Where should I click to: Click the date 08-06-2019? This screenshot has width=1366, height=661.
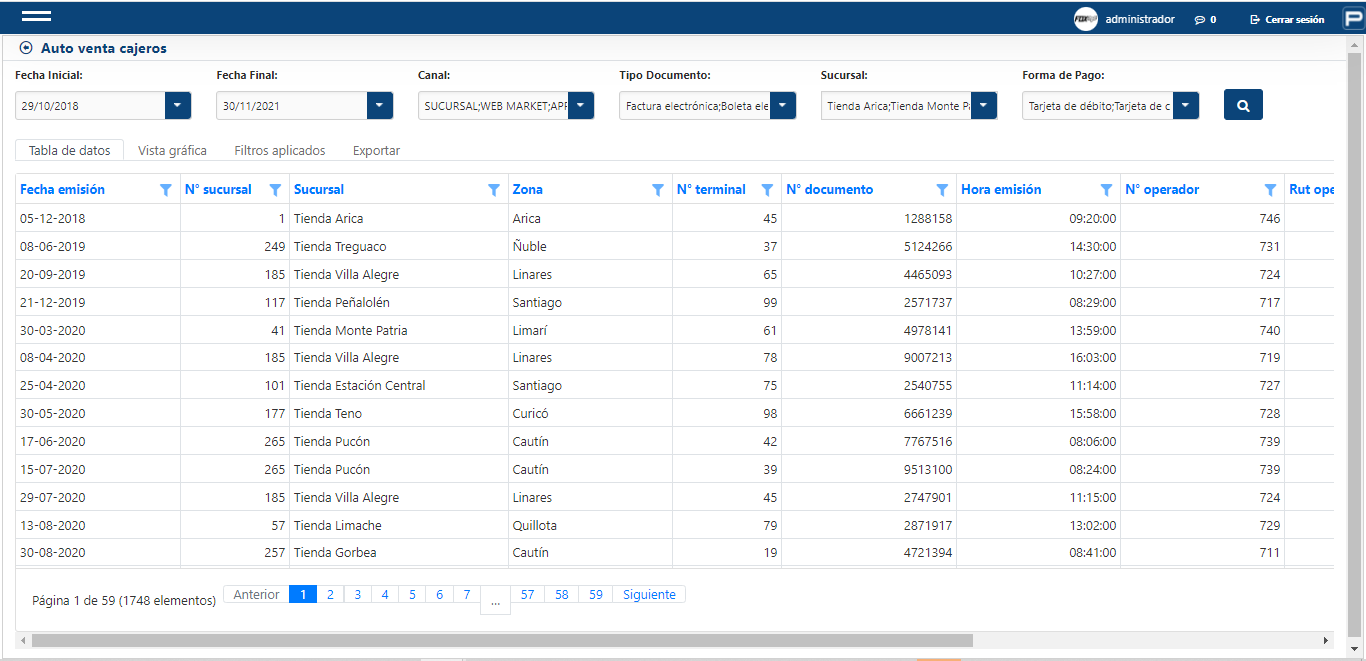point(53,246)
